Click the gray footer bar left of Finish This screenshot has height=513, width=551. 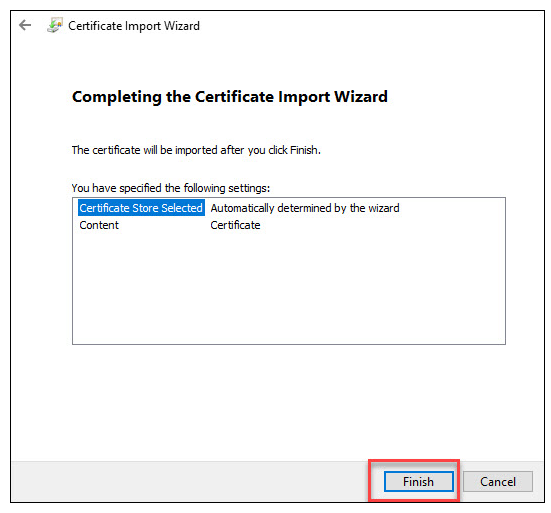pos(190,481)
